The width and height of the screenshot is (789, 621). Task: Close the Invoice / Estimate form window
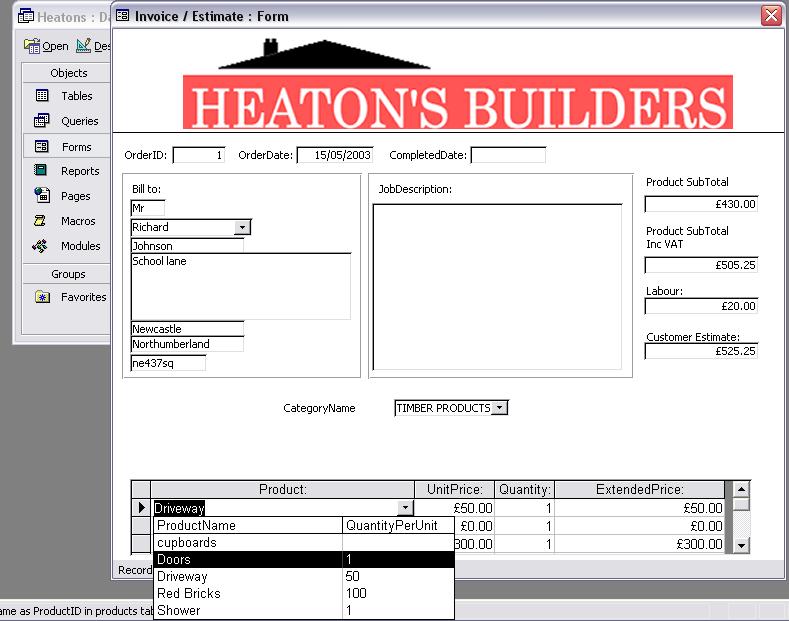(771, 16)
